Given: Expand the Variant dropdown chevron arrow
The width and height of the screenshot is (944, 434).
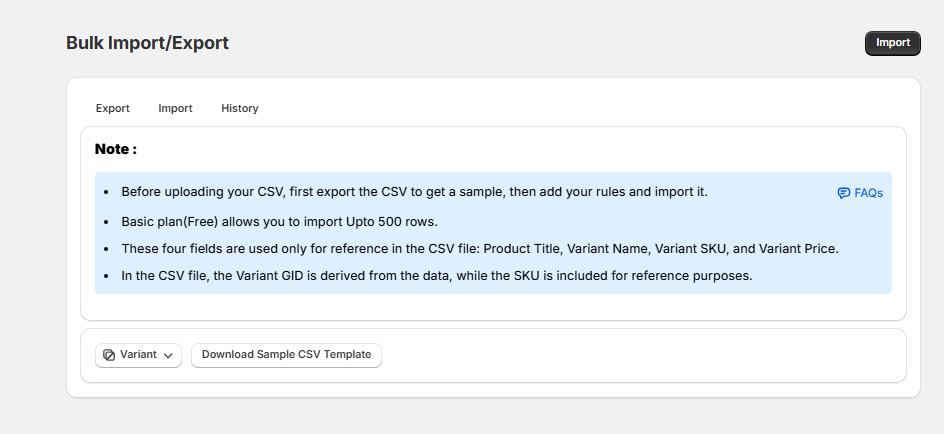Looking at the screenshot, I should (168, 355).
